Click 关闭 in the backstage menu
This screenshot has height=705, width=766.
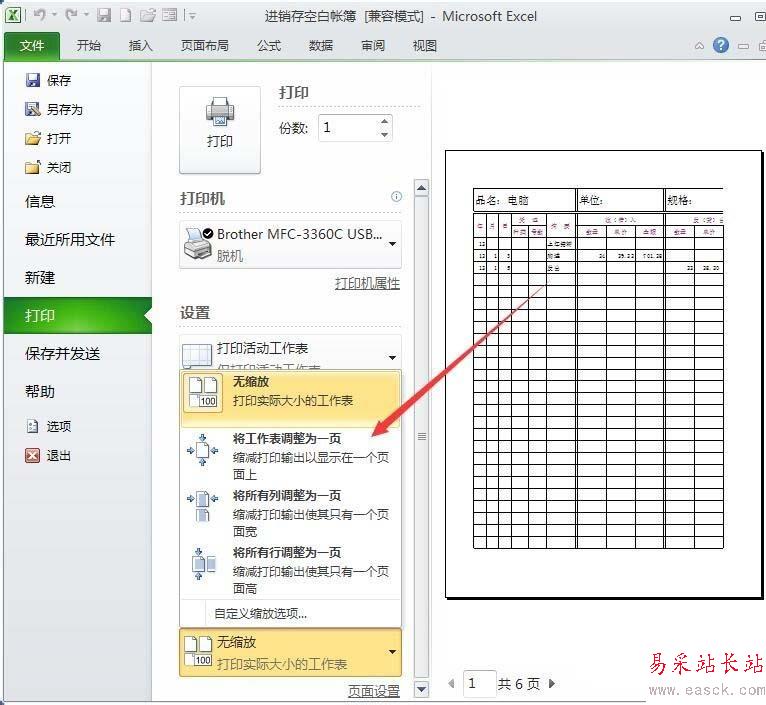point(48,168)
